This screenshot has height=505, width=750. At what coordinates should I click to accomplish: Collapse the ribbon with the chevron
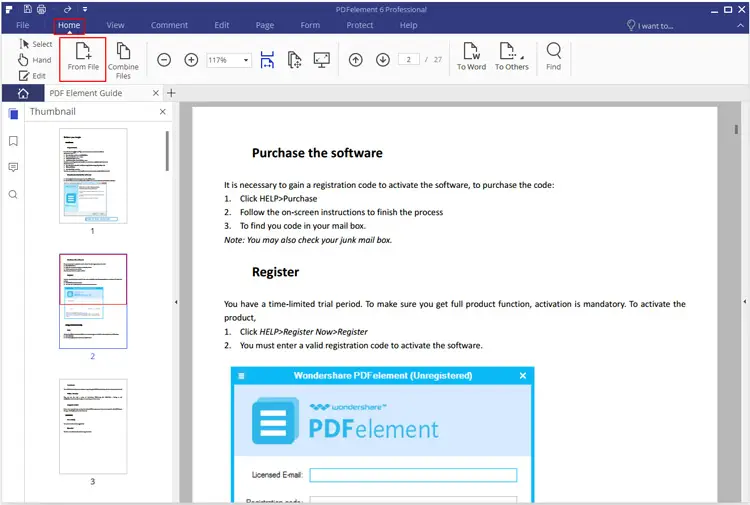point(740,26)
